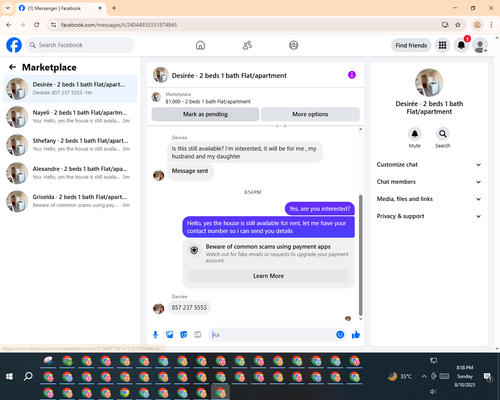The image size is (500, 400).
Task: Expand Chat members section
Action: point(429,182)
